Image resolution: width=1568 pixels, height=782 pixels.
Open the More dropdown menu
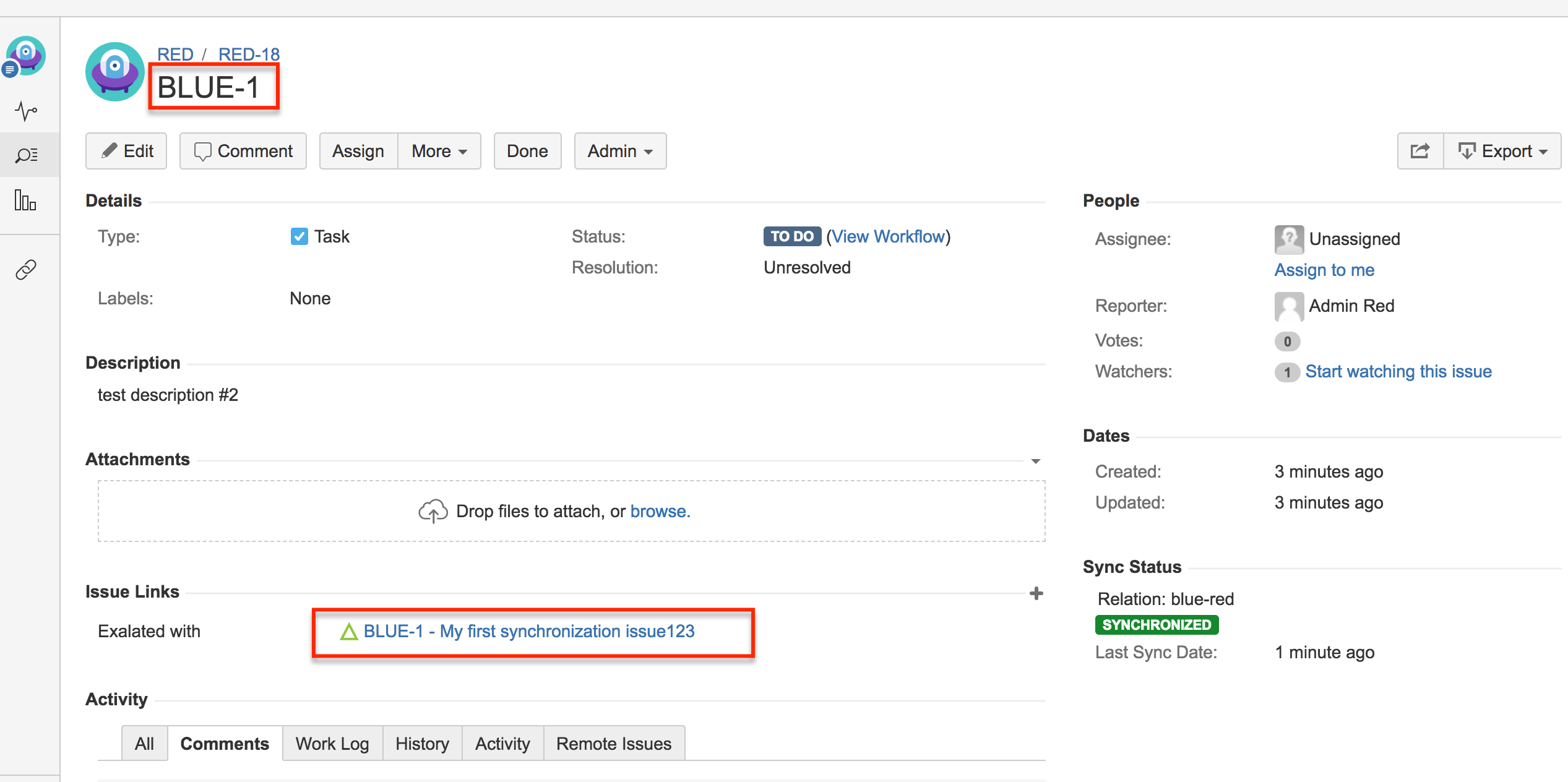coord(439,151)
